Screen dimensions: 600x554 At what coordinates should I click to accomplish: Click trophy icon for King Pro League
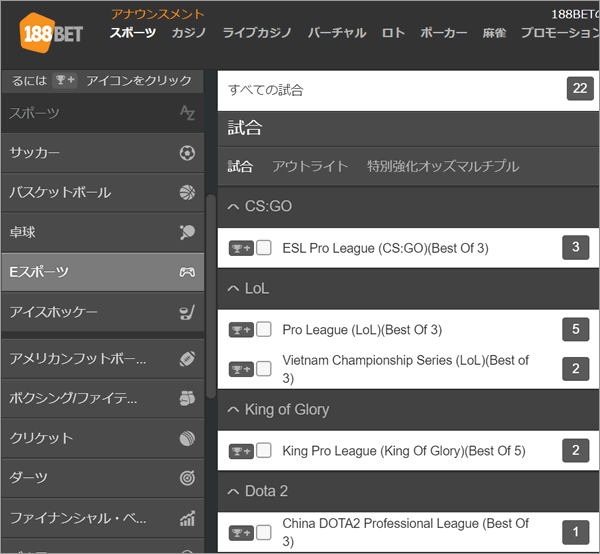coord(241,451)
